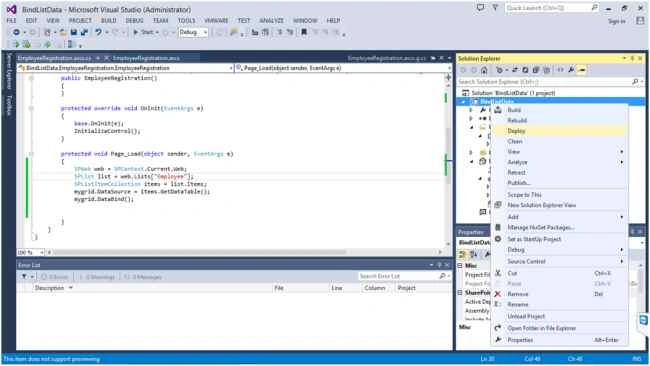
Task: Choose Manage NuGet Packages
Action: coord(559,228)
